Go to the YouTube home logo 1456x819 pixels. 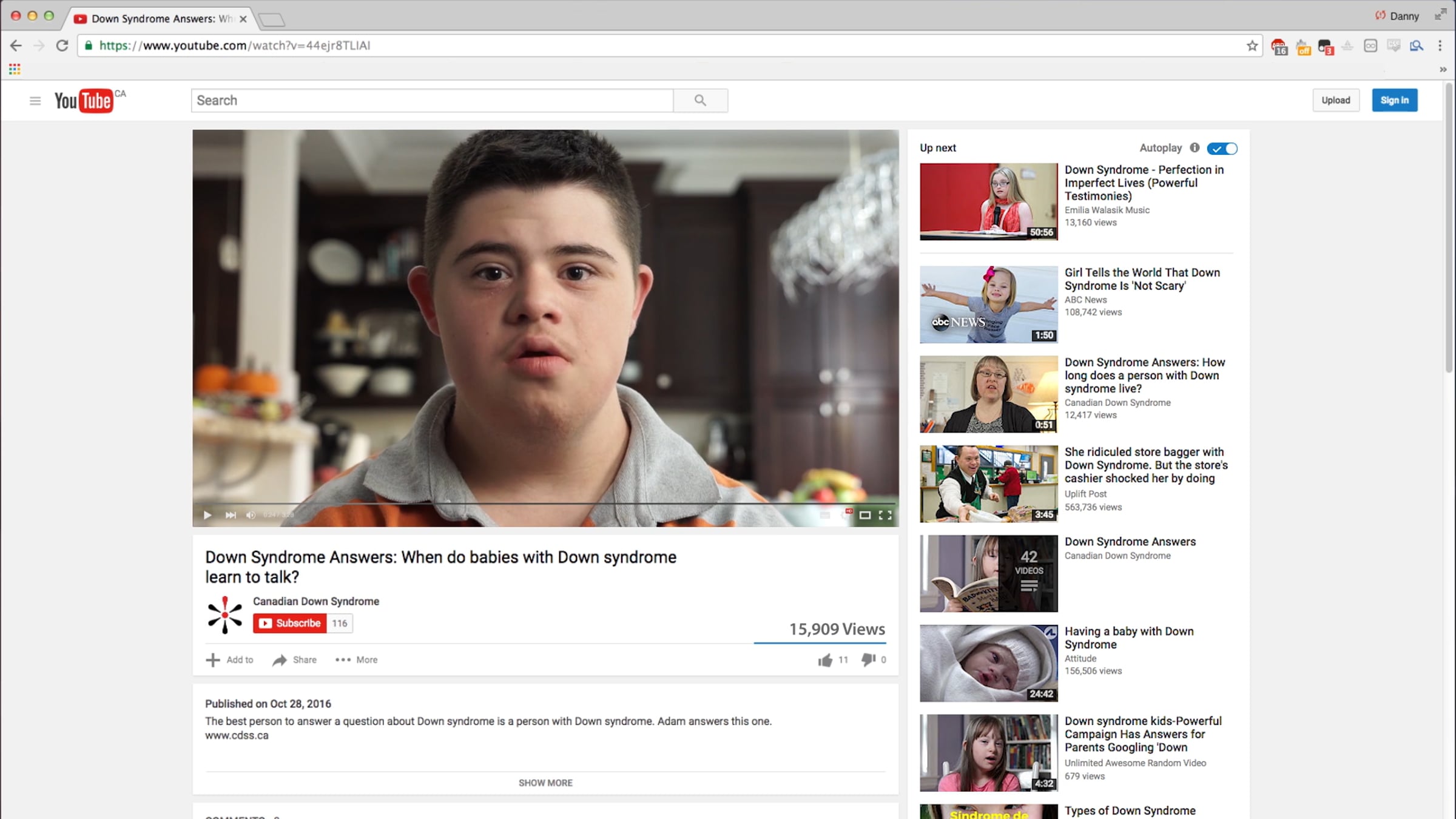(84, 101)
